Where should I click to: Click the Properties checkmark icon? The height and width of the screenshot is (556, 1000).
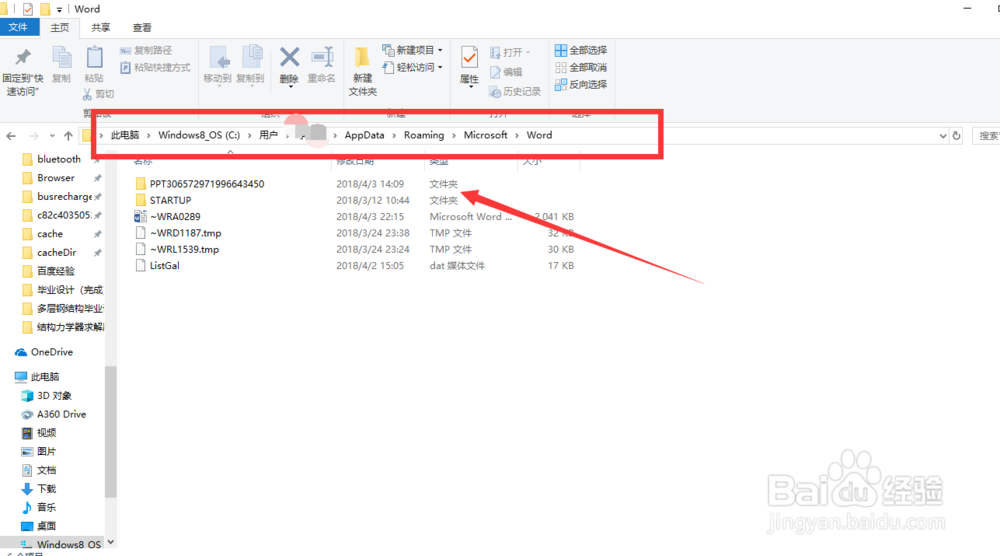pos(469,57)
